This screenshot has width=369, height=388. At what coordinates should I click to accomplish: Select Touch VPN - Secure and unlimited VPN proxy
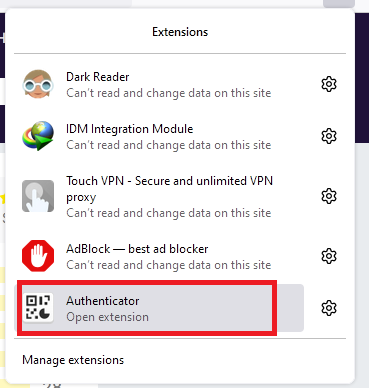(x=159, y=196)
